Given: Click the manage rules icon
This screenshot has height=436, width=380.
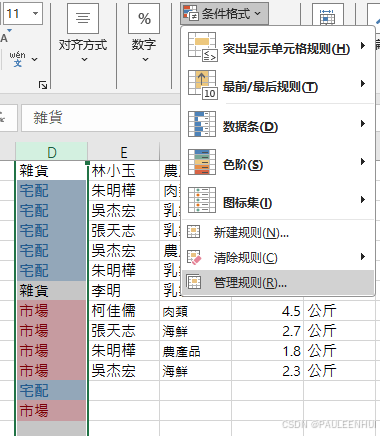Looking at the screenshot, I should tap(194, 282).
